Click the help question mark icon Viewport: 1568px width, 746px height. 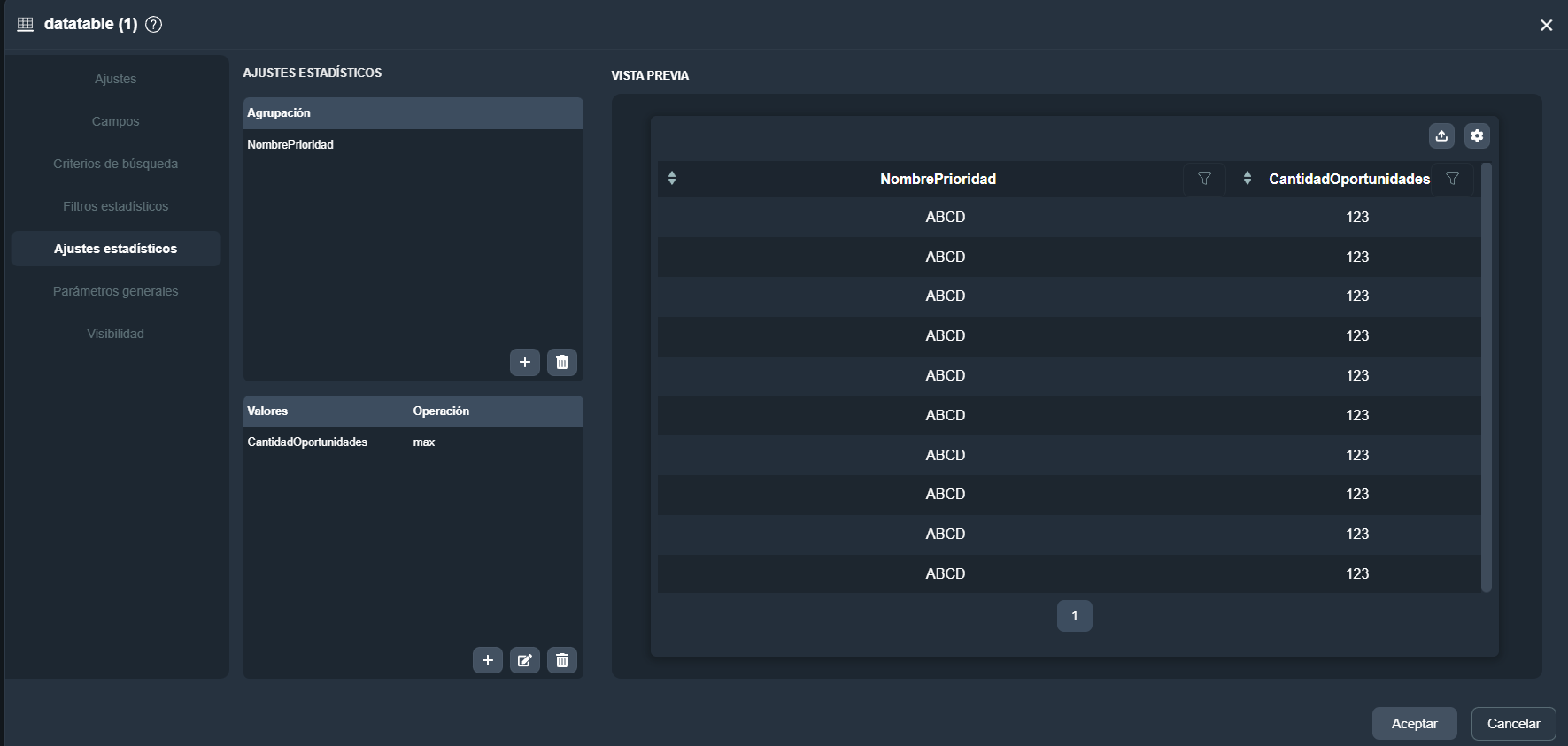point(153,24)
